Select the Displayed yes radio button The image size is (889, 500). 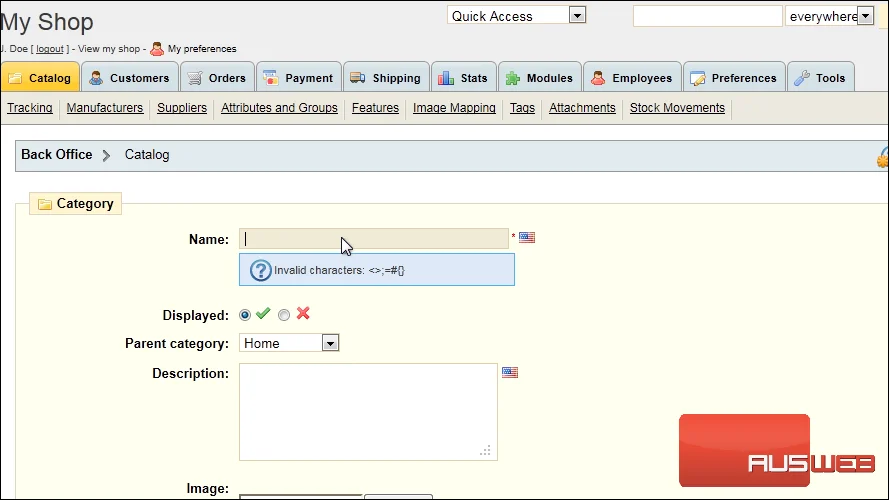pos(245,315)
